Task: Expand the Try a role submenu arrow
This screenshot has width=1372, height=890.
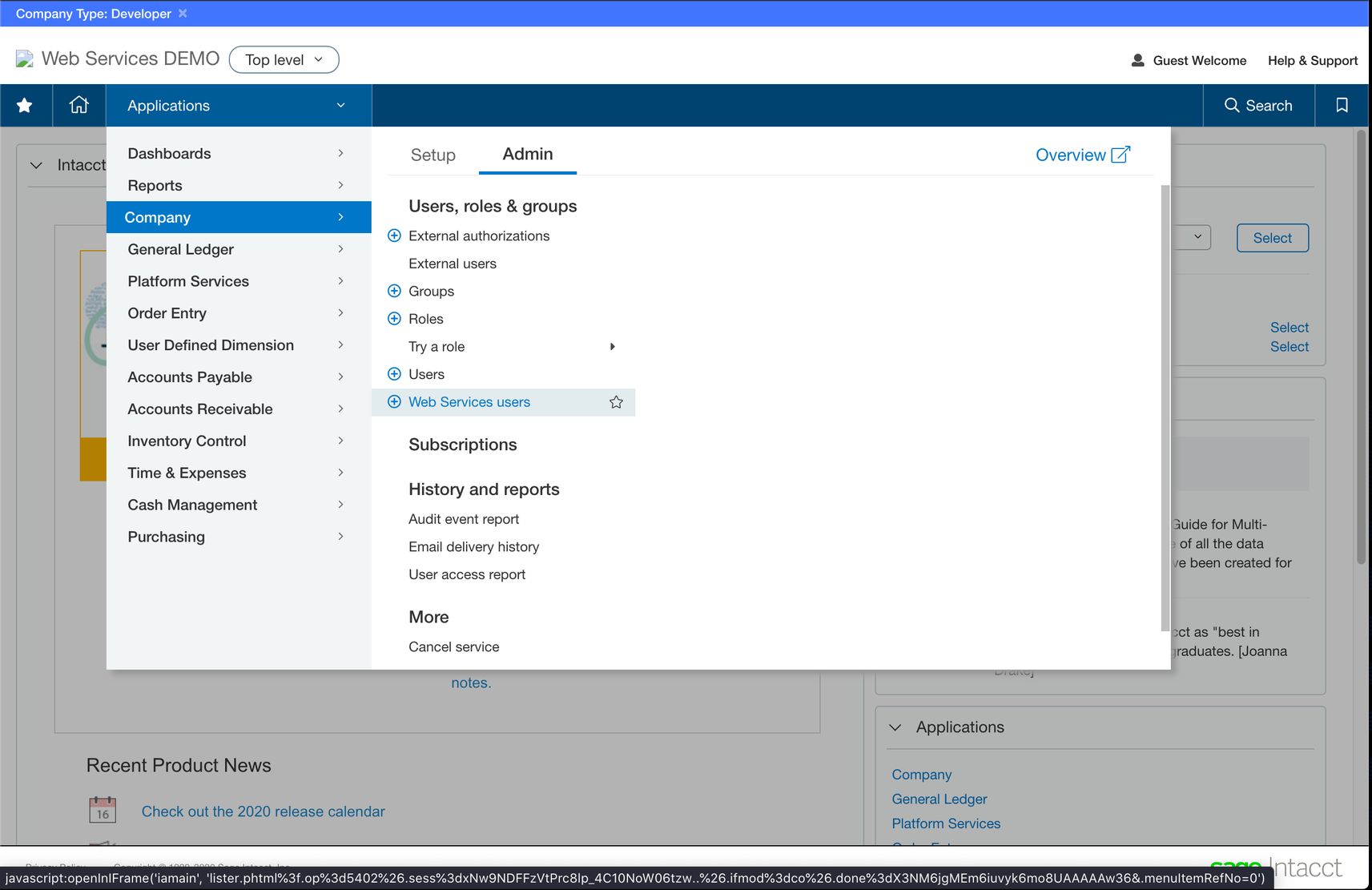Action: (x=613, y=347)
